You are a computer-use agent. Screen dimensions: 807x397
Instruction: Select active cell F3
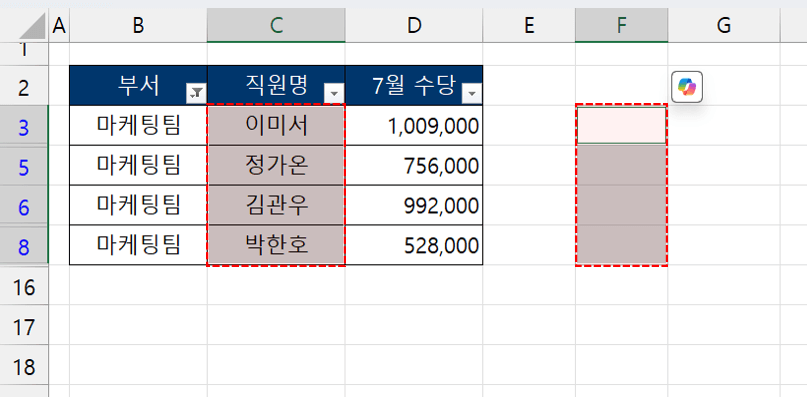click(622, 125)
